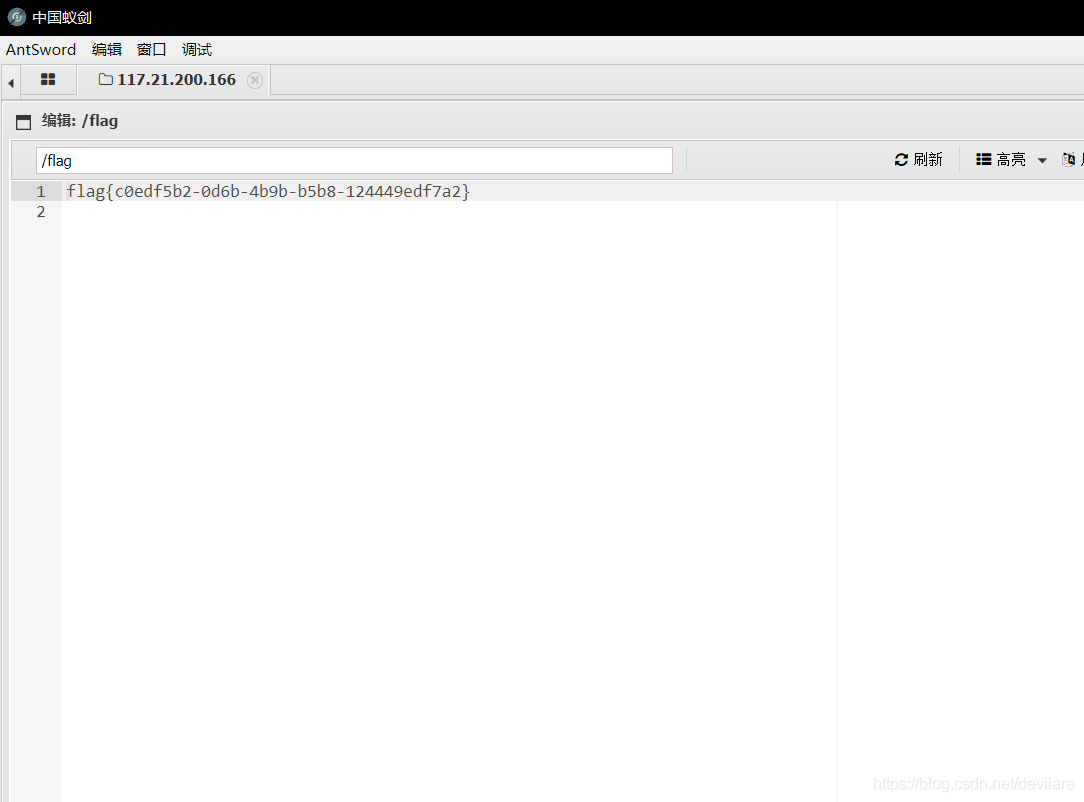Click the 高亮 highlight button
The width and height of the screenshot is (1084, 802).
click(x=1000, y=160)
